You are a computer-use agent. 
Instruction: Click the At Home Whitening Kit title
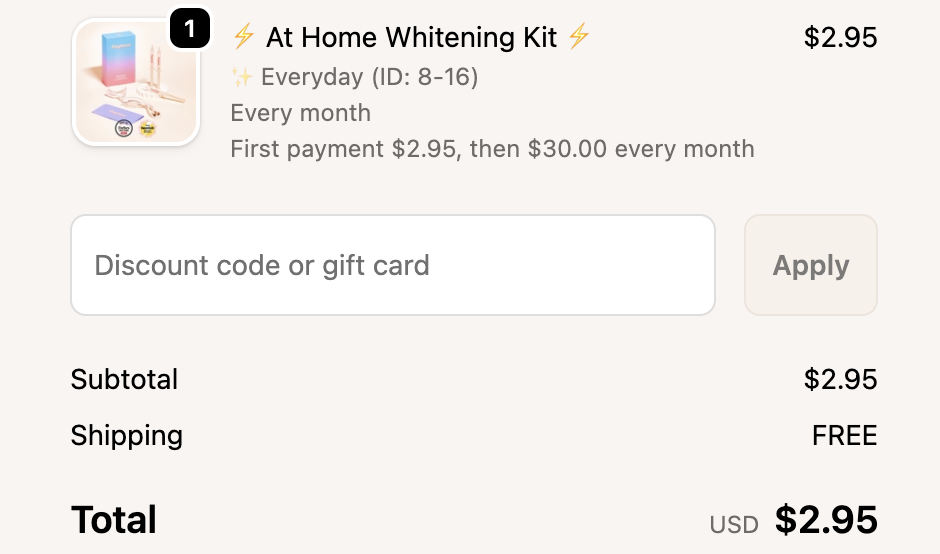click(411, 38)
